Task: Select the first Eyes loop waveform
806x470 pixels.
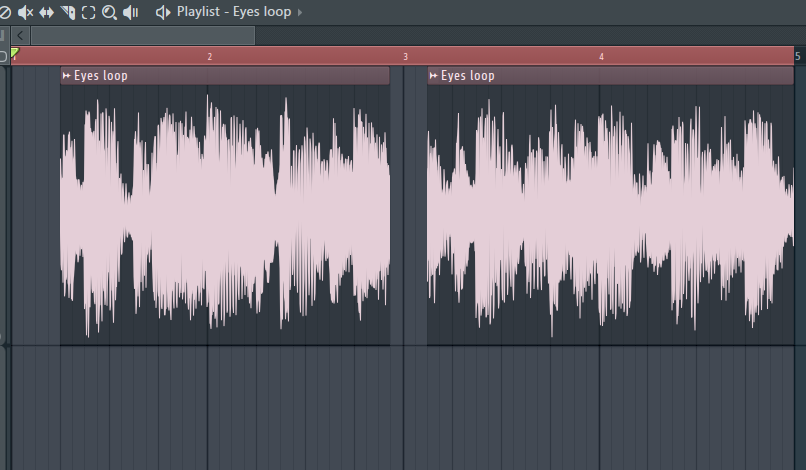Action: pos(225,215)
